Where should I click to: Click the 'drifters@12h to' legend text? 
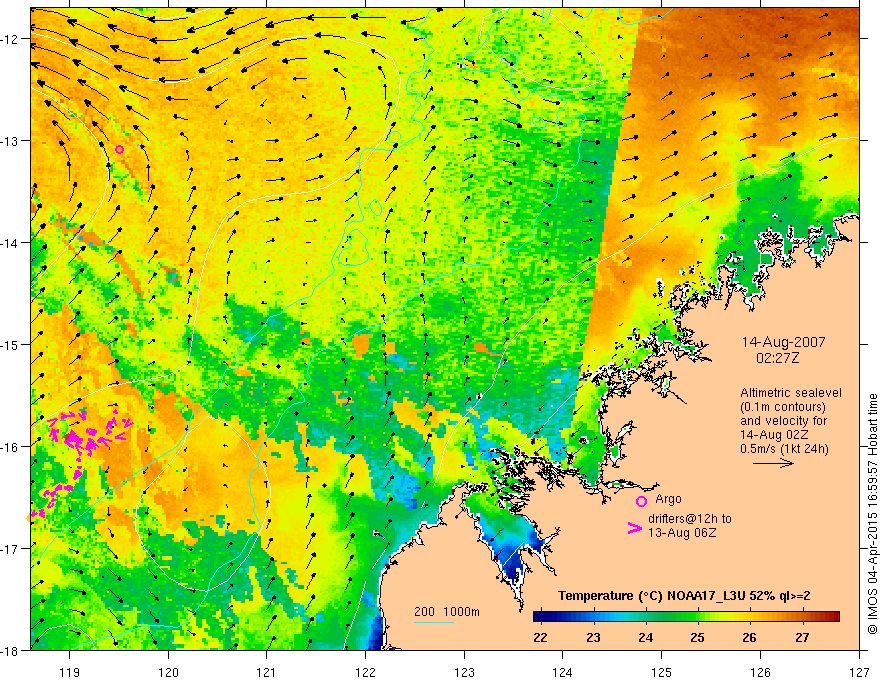[x=690, y=519]
